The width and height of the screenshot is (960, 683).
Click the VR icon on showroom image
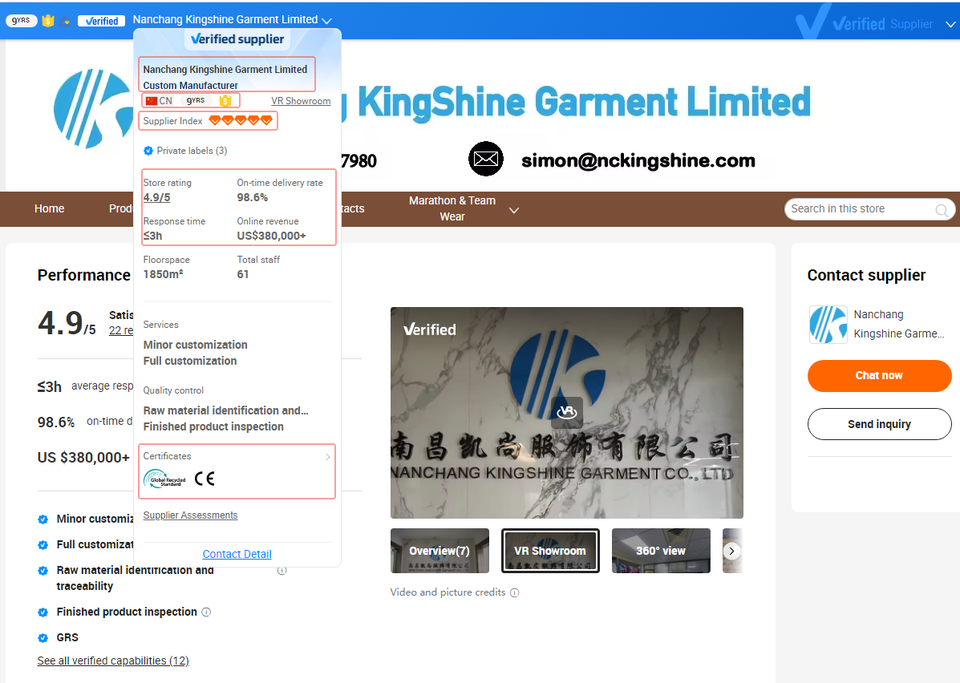click(x=567, y=411)
